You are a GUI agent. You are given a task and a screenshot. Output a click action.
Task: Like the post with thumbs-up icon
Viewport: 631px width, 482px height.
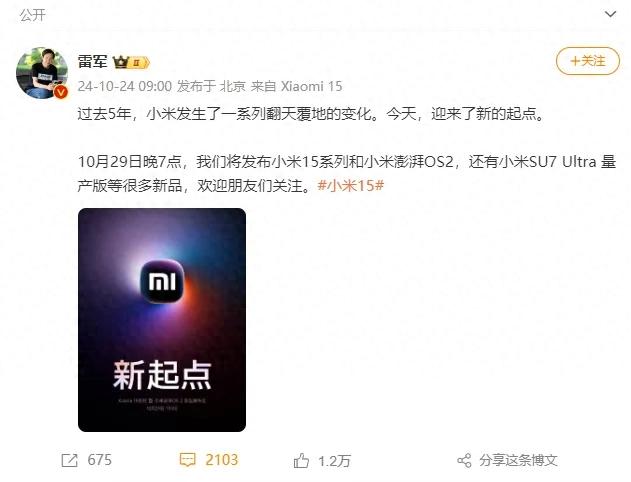click(301, 460)
